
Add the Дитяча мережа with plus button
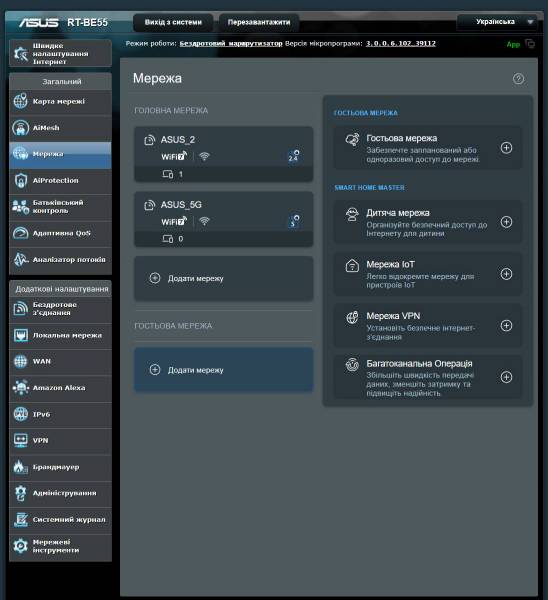tap(506, 222)
